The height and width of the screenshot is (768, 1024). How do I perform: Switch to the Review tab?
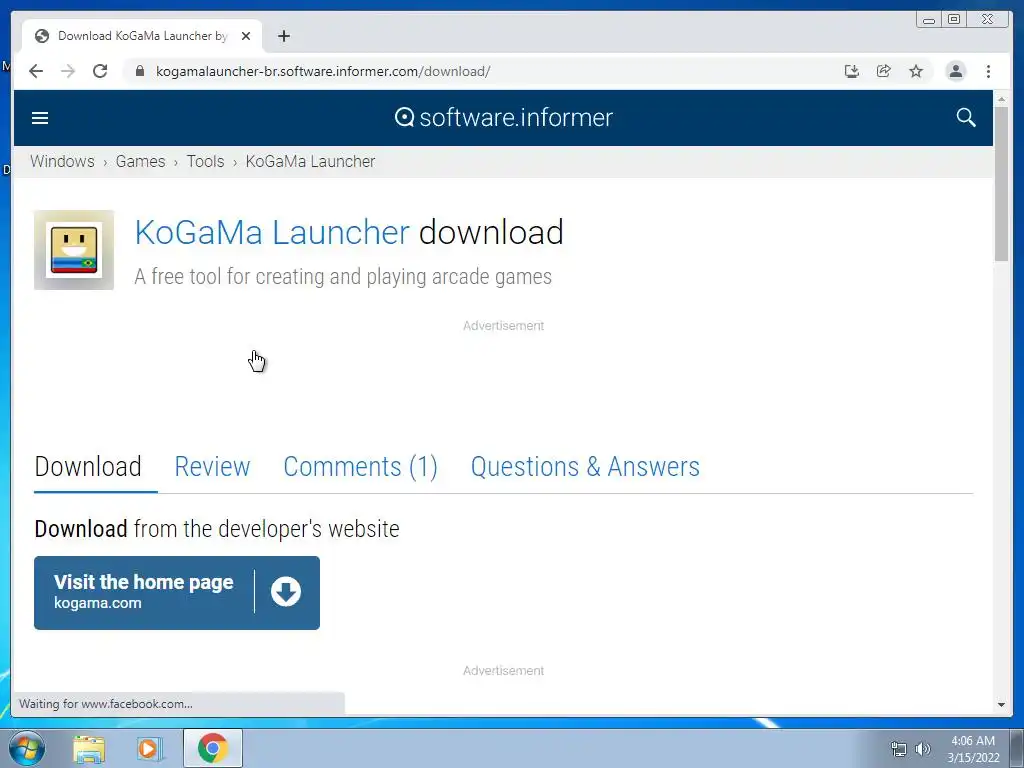[212, 467]
